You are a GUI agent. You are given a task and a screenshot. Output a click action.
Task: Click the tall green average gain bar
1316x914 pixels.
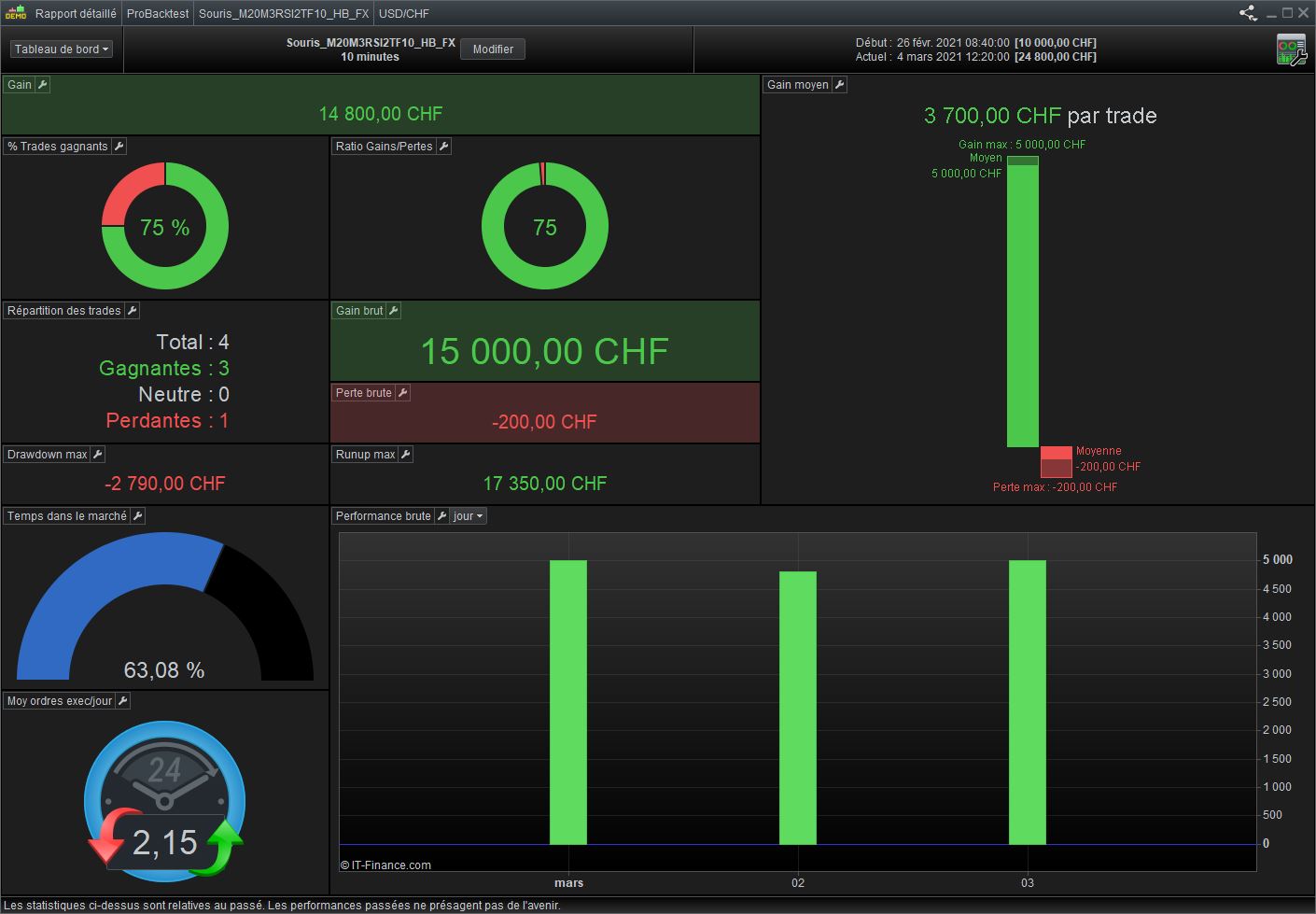tap(1023, 302)
